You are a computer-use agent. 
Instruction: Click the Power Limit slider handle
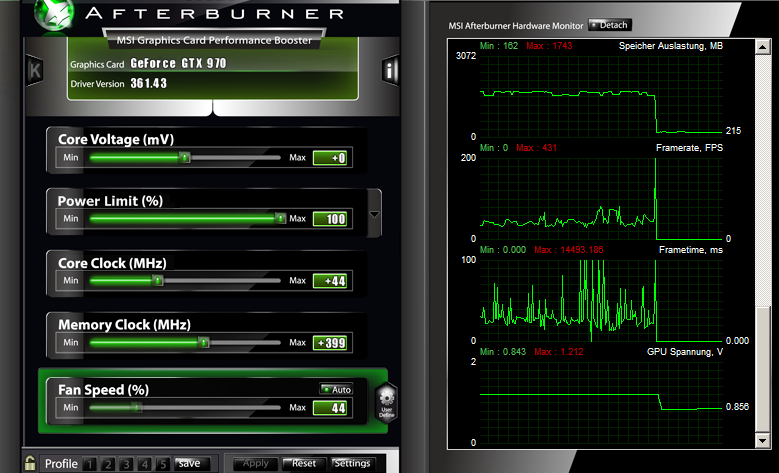point(280,219)
